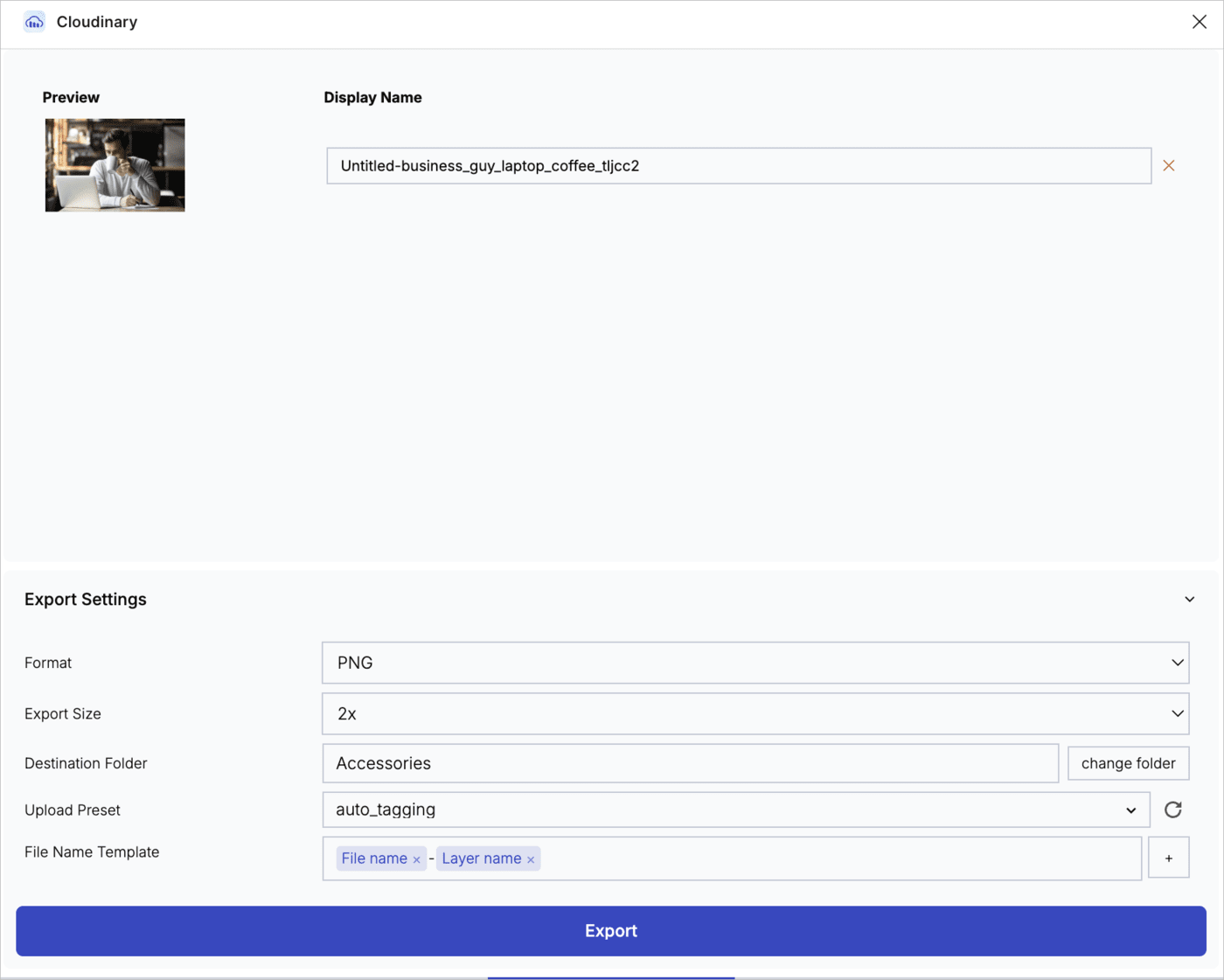Click the Export Settings heading
This screenshot has width=1224, height=980.
pos(86,599)
